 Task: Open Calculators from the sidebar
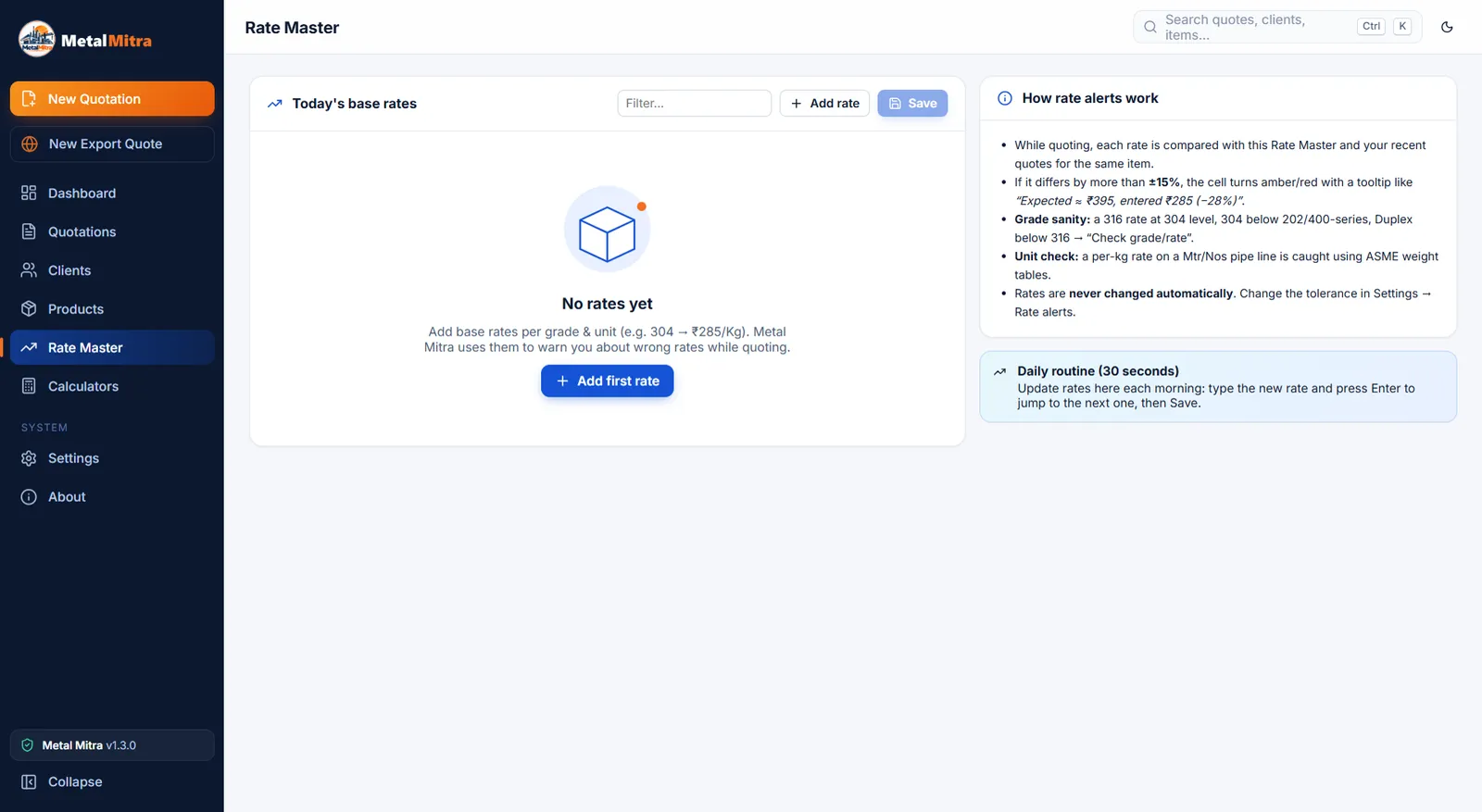(x=112, y=386)
